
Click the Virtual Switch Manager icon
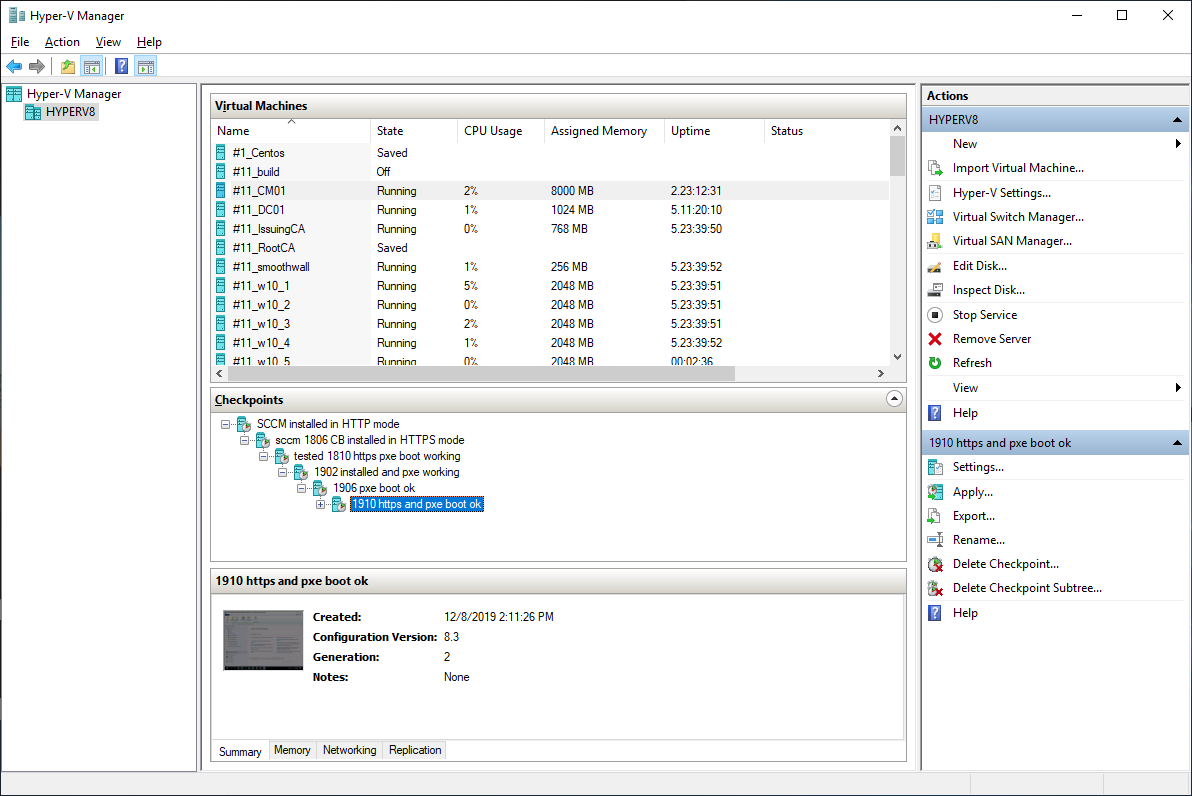(x=935, y=217)
